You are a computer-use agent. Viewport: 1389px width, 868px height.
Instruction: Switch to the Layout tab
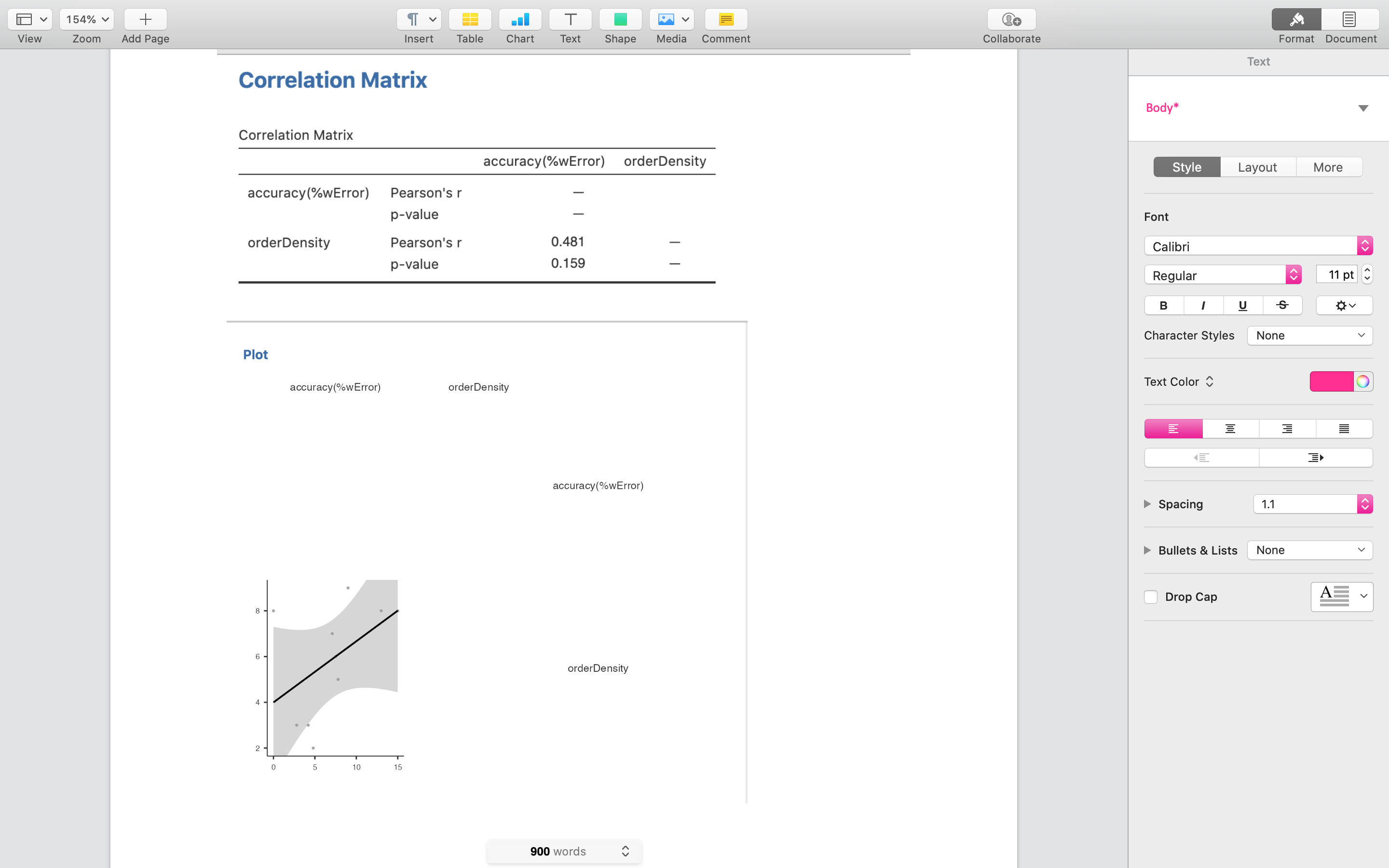point(1257,167)
